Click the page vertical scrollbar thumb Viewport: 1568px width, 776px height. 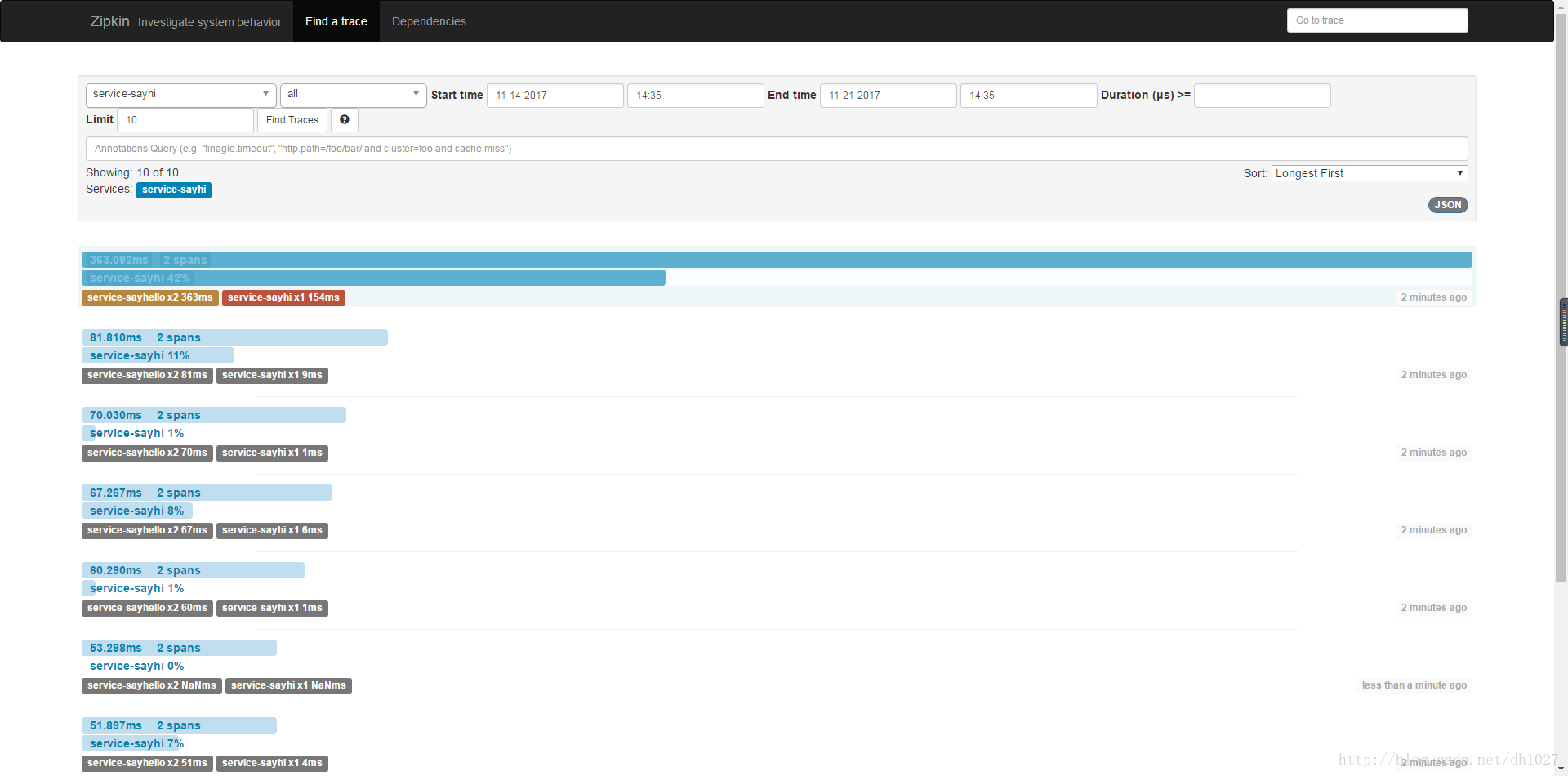coord(1561,298)
